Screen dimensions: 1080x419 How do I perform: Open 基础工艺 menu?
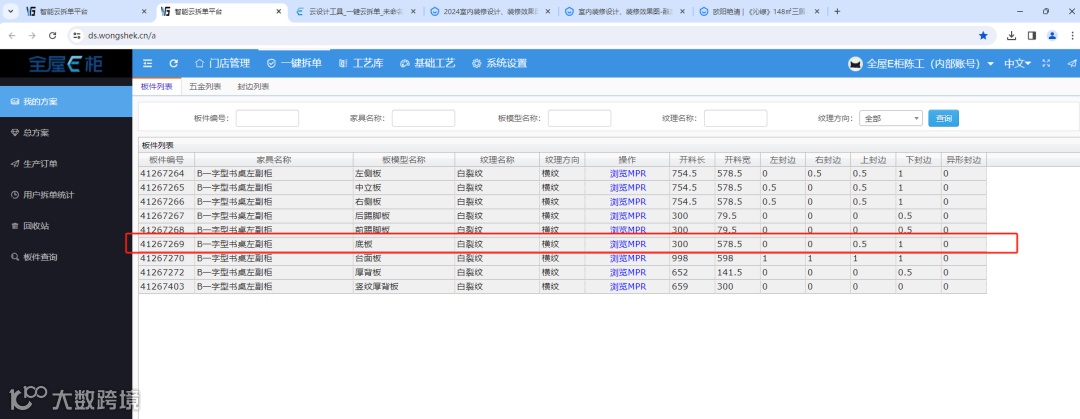point(427,63)
